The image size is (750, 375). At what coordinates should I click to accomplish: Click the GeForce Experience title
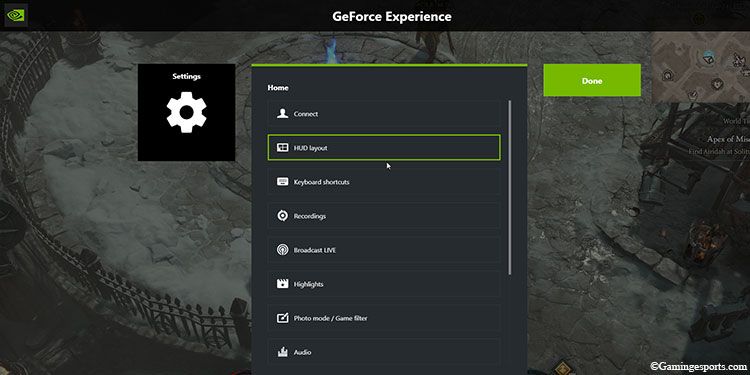[x=392, y=16]
